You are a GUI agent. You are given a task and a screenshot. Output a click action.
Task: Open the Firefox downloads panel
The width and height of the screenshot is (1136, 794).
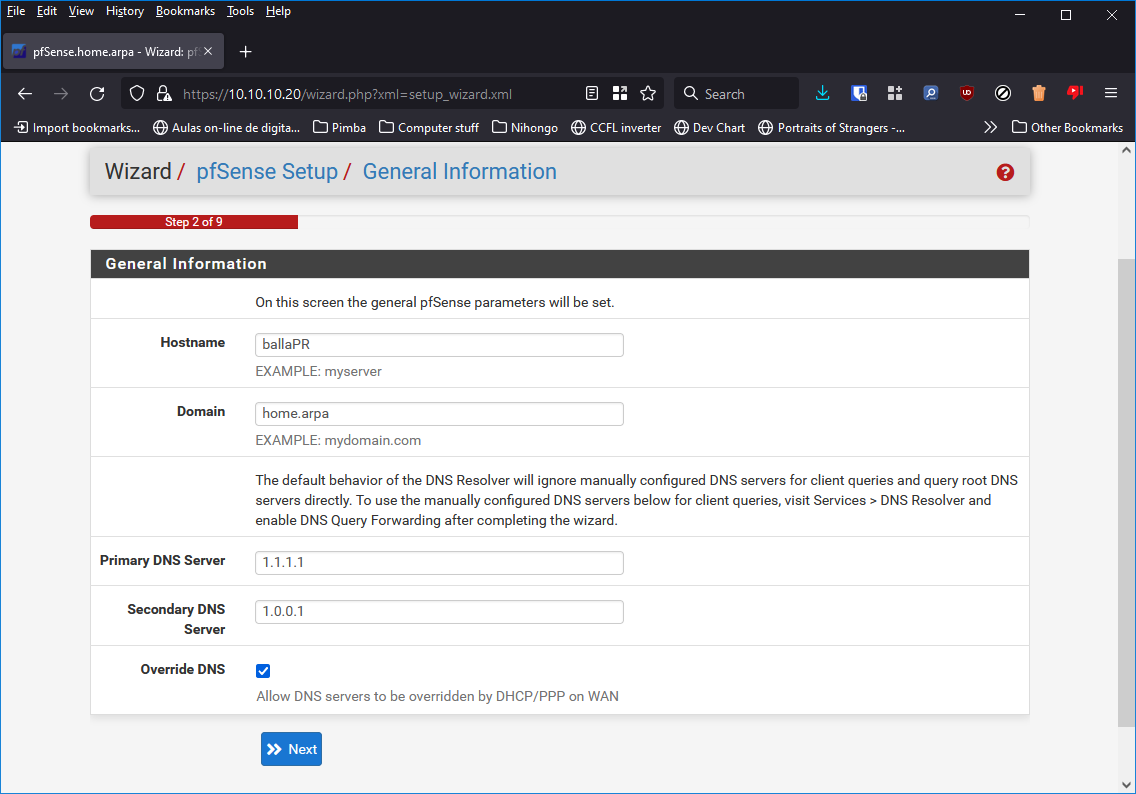pyautogui.click(x=822, y=93)
